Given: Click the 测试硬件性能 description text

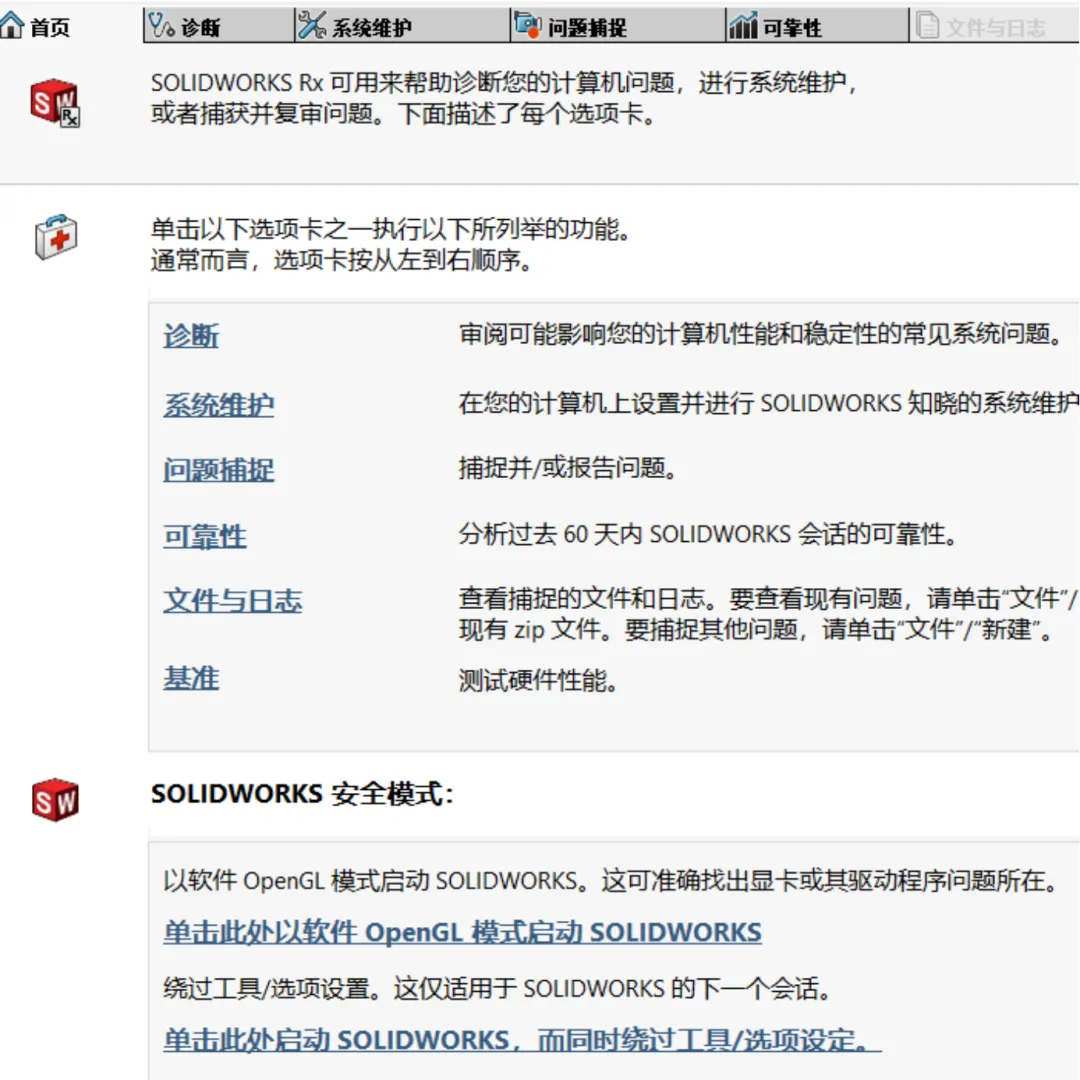Looking at the screenshot, I should pyautogui.click(x=539, y=682).
